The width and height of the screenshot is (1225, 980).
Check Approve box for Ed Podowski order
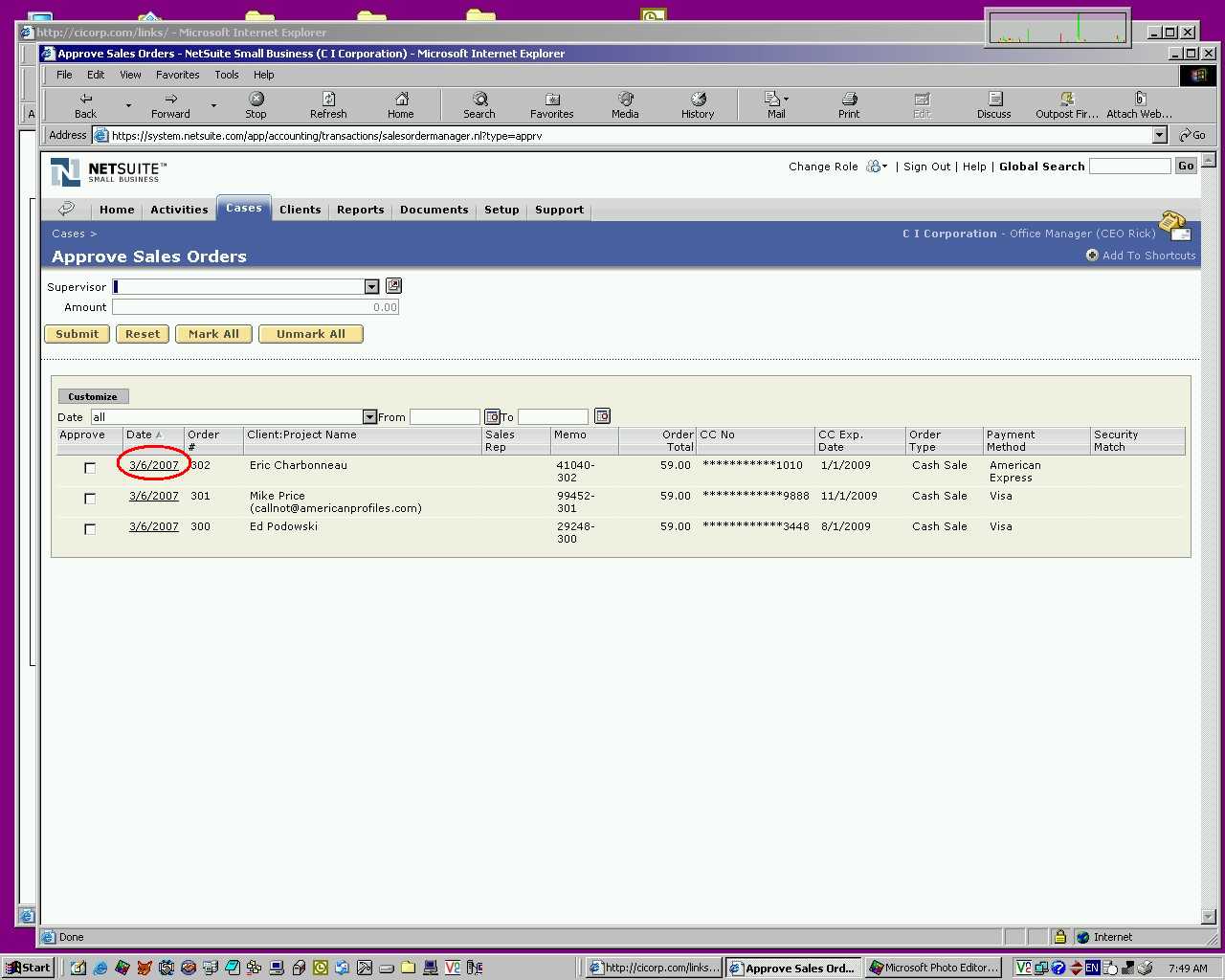[90, 529]
